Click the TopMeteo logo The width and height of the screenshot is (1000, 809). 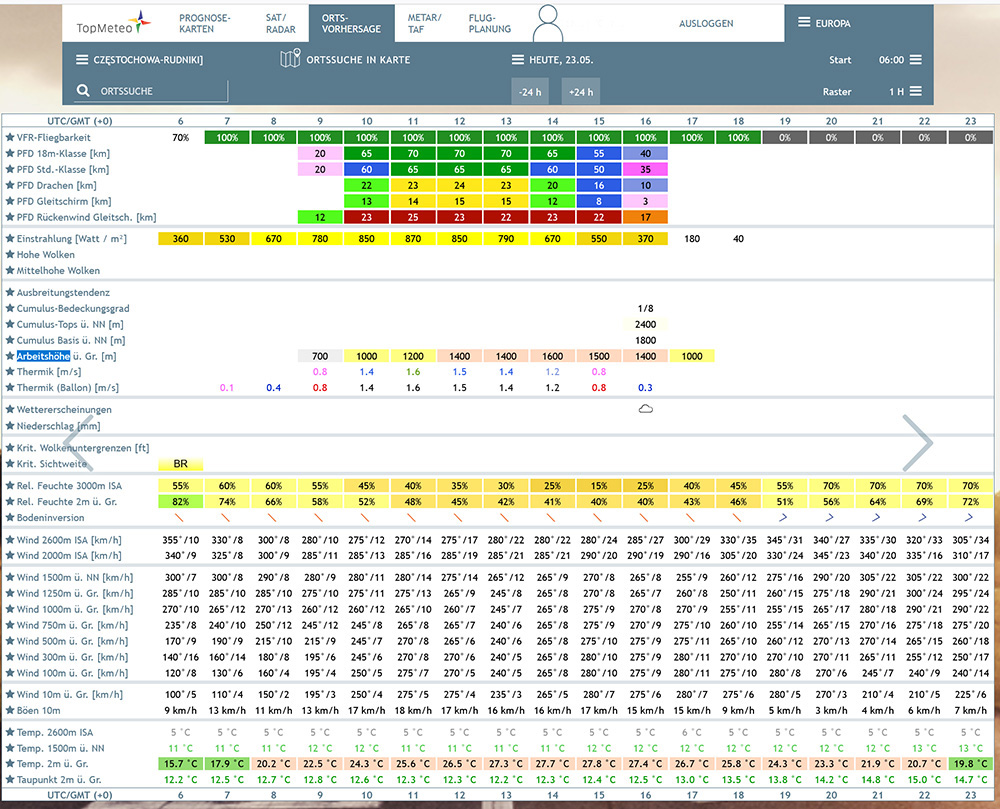114,24
